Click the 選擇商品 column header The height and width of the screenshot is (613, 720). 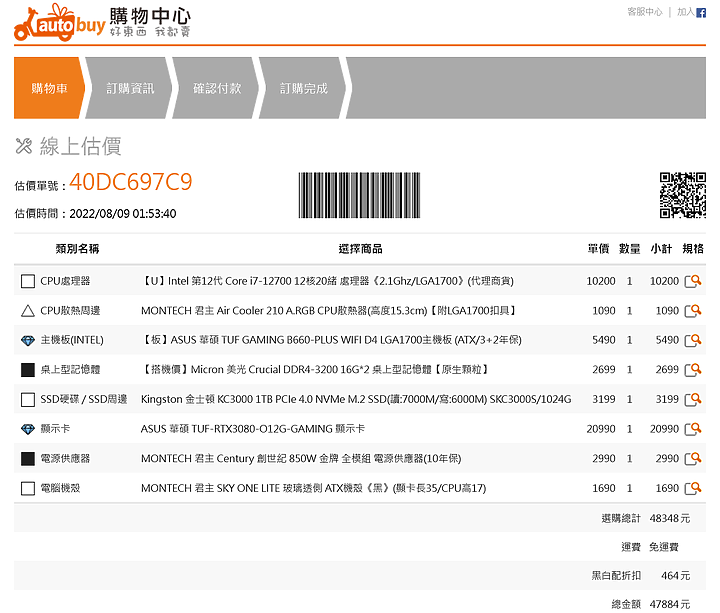pyautogui.click(x=360, y=248)
